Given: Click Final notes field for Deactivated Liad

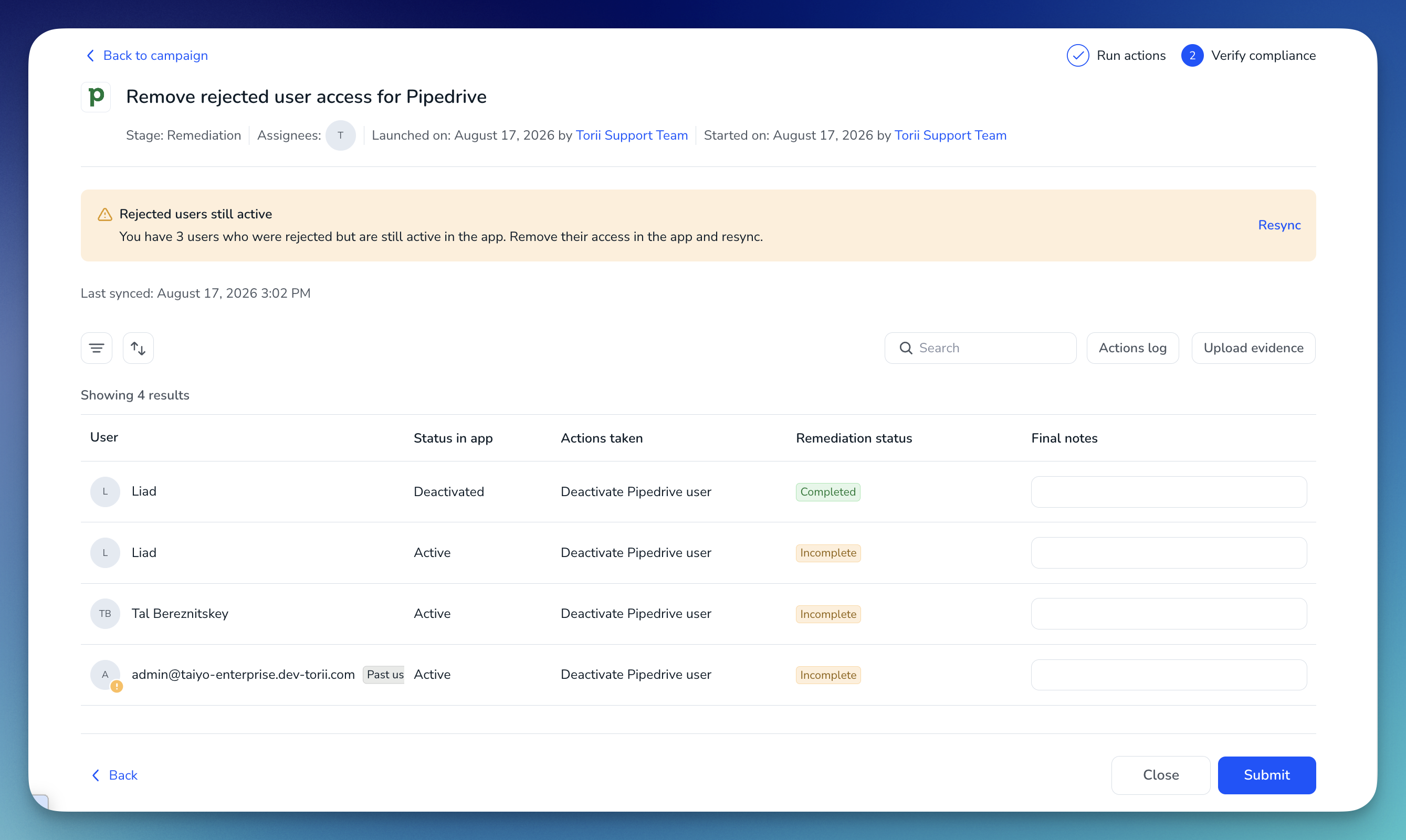Looking at the screenshot, I should [x=1169, y=492].
